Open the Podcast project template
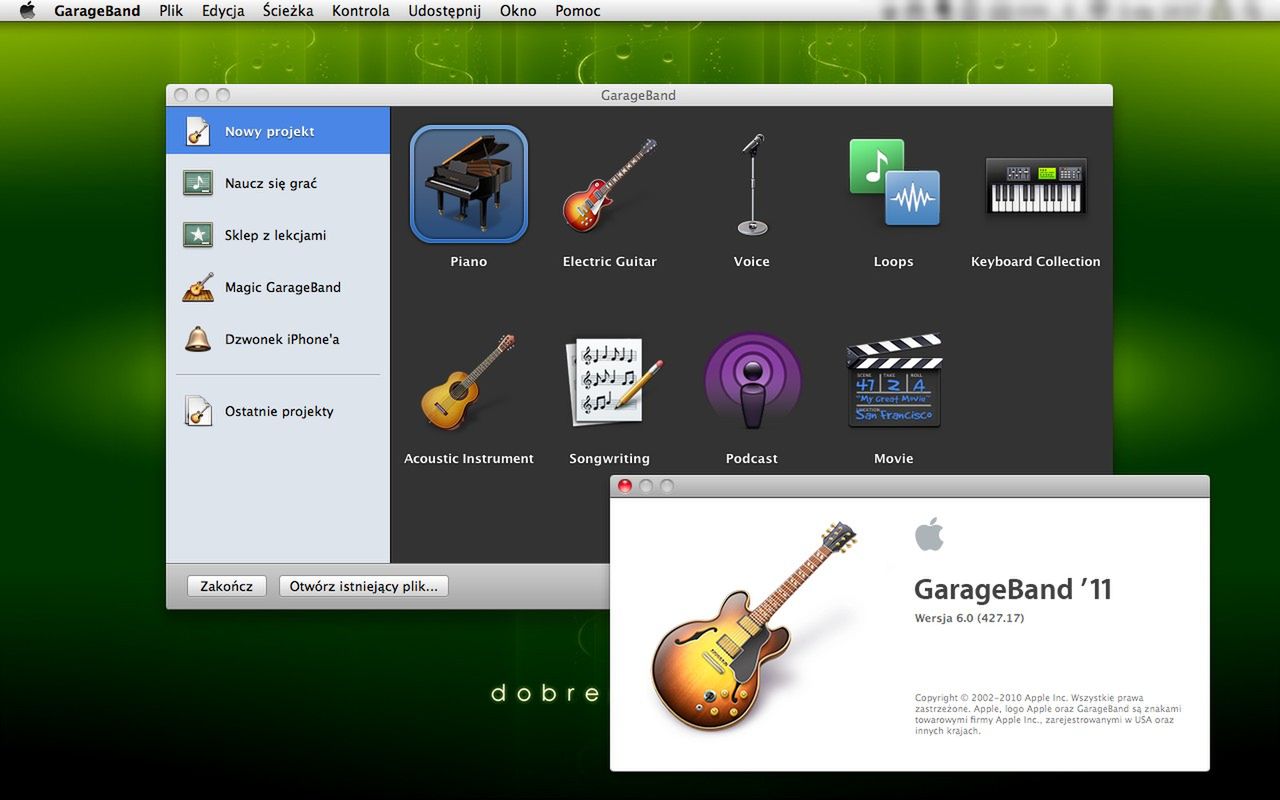1280x800 pixels. [751, 380]
